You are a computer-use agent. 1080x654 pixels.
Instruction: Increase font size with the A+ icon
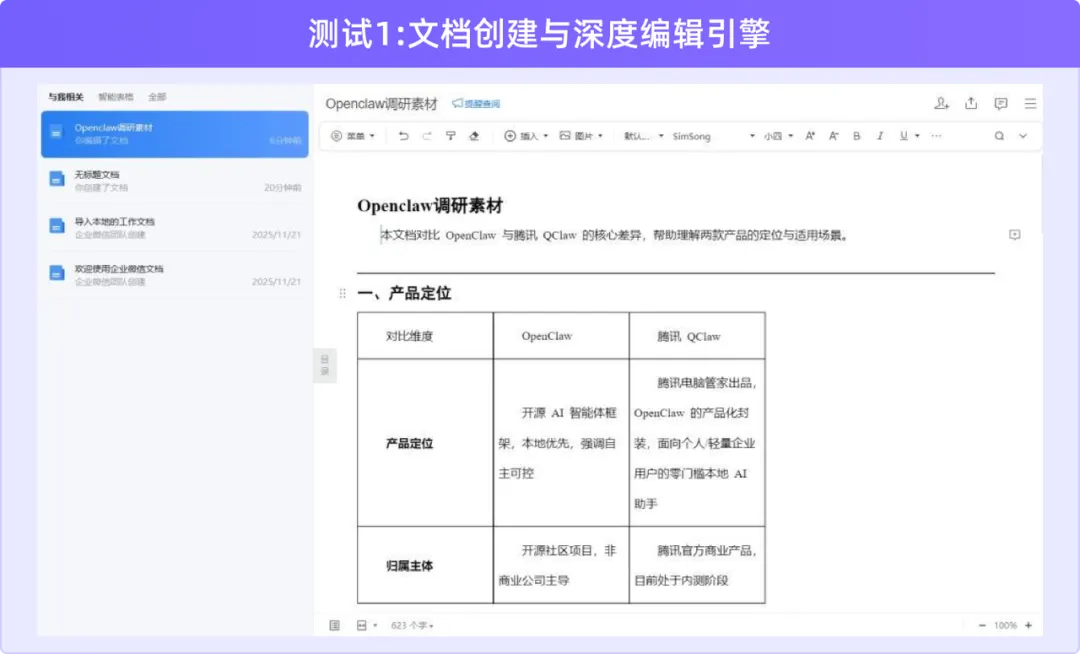coord(810,136)
